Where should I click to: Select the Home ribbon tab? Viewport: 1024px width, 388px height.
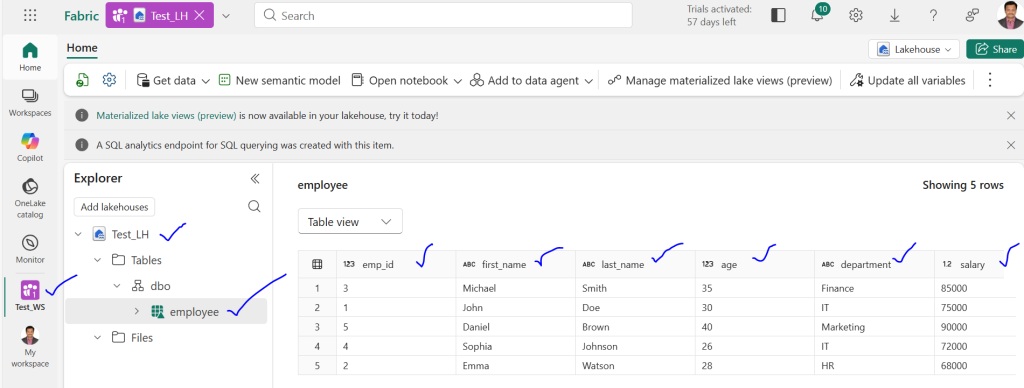click(x=82, y=48)
